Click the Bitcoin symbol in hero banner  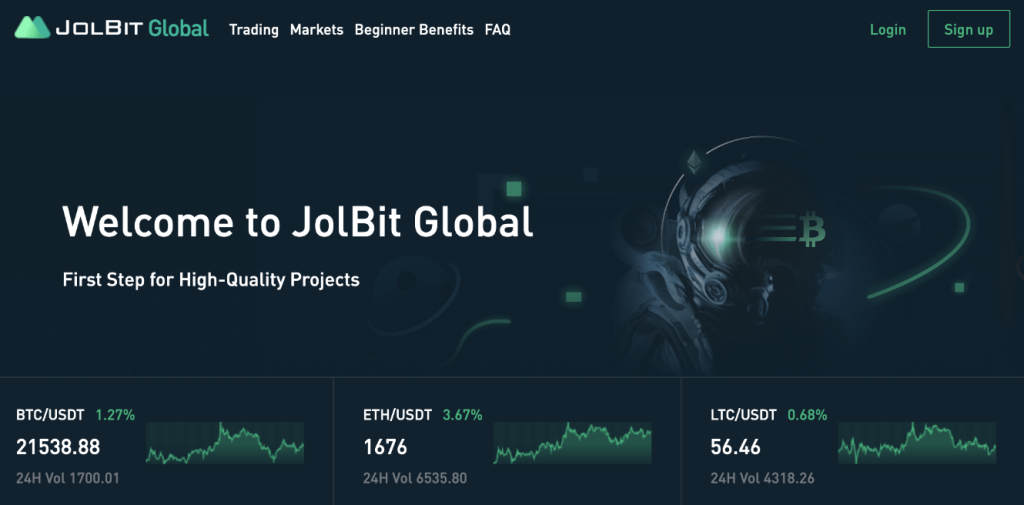click(812, 233)
